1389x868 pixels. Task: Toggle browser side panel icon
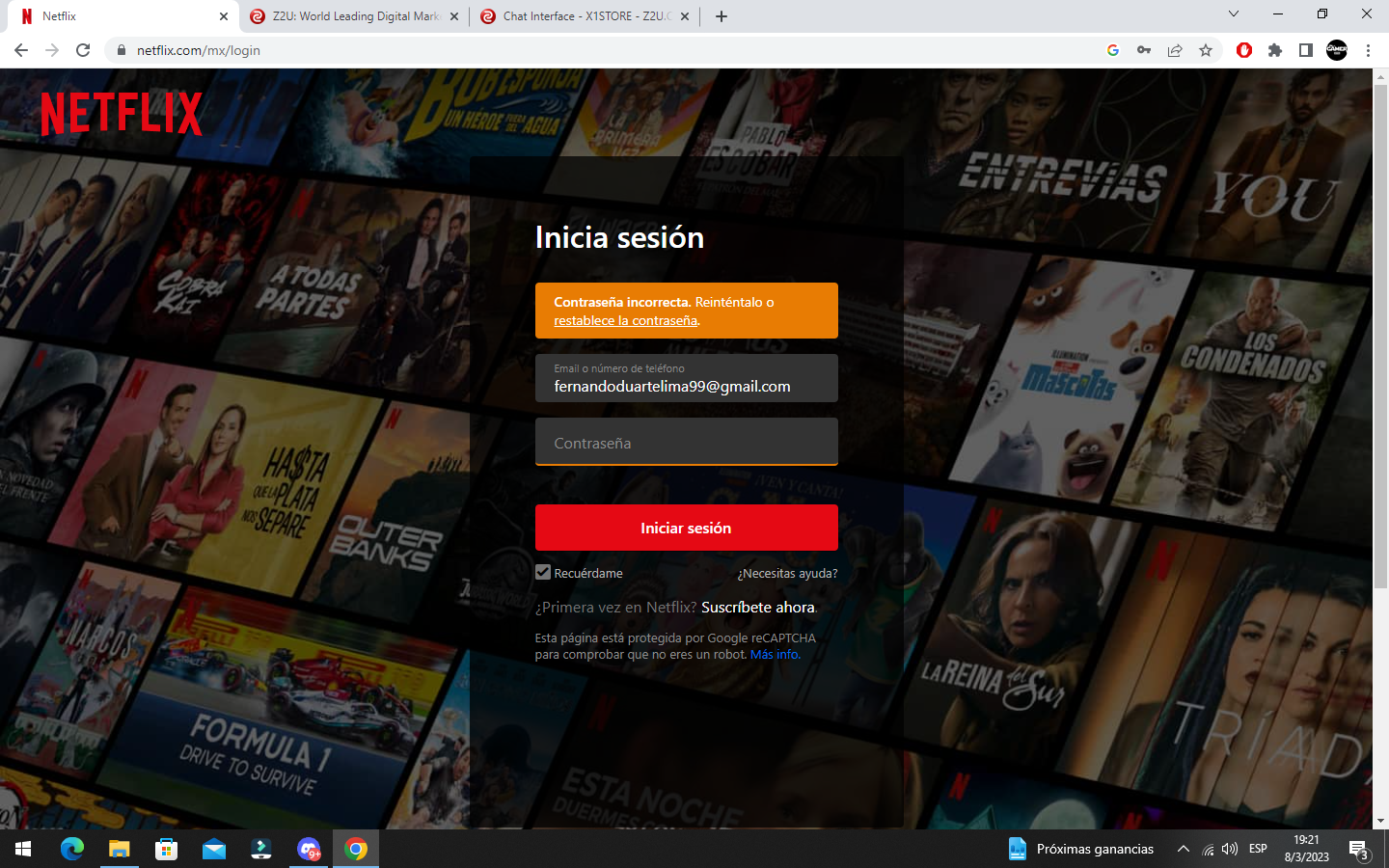[x=1306, y=50]
